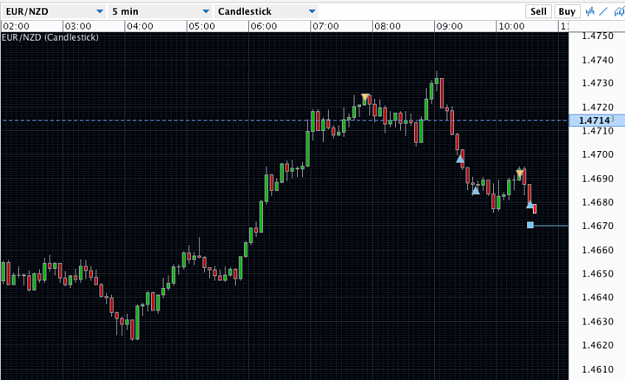Click the 07:00 time axis label

(326, 26)
